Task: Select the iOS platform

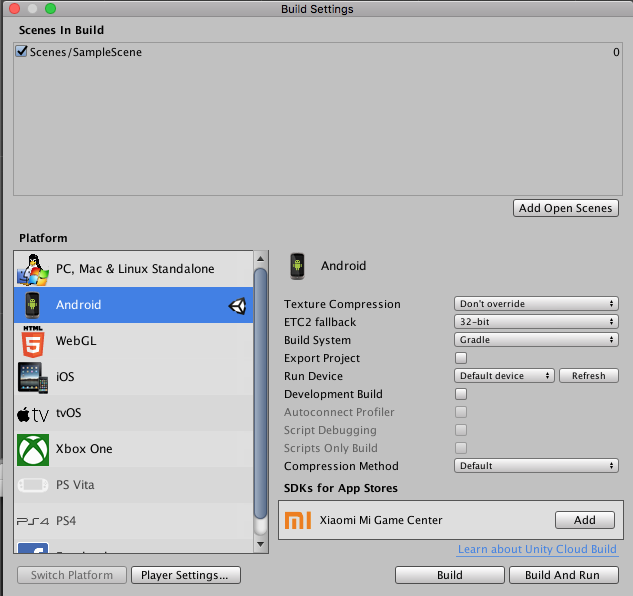Action: tap(134, 377)
